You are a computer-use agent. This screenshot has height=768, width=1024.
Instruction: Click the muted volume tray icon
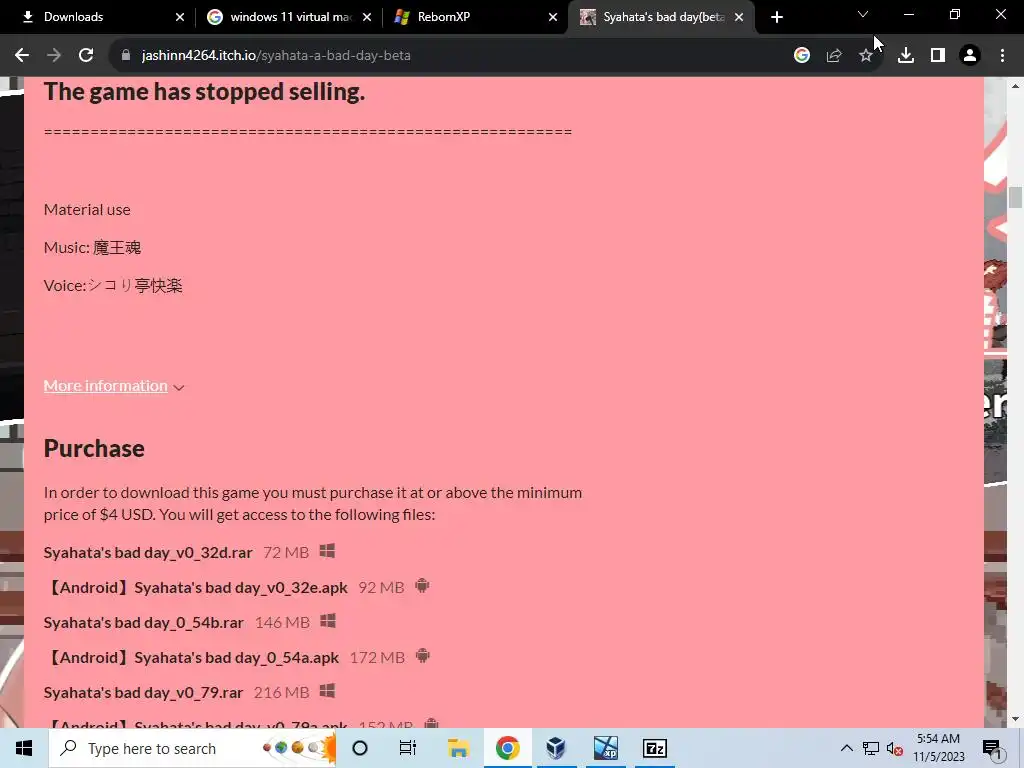click(x=895, y=748)
